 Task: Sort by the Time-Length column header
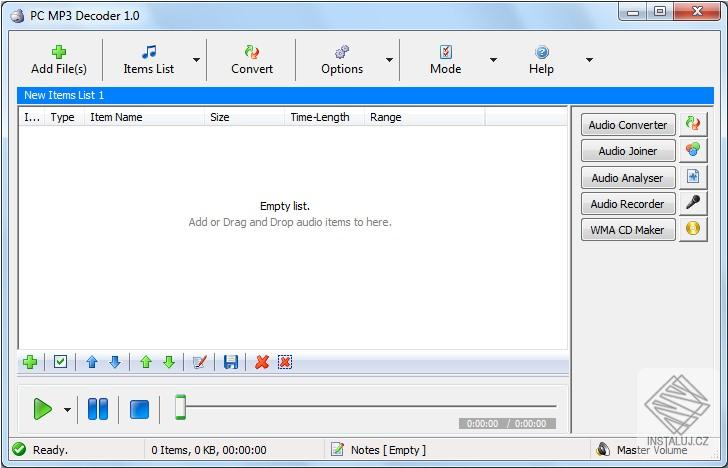[x=324, y=117]
